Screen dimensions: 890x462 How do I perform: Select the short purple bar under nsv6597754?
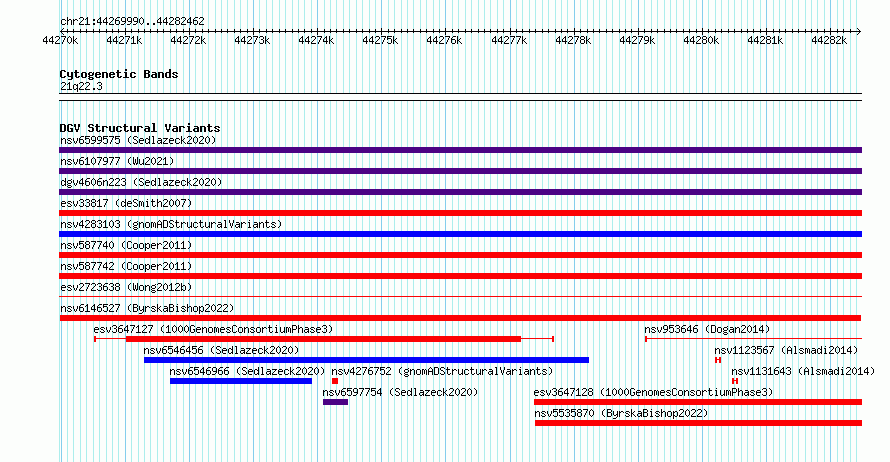pyautogui.click(x=335, y=402)
